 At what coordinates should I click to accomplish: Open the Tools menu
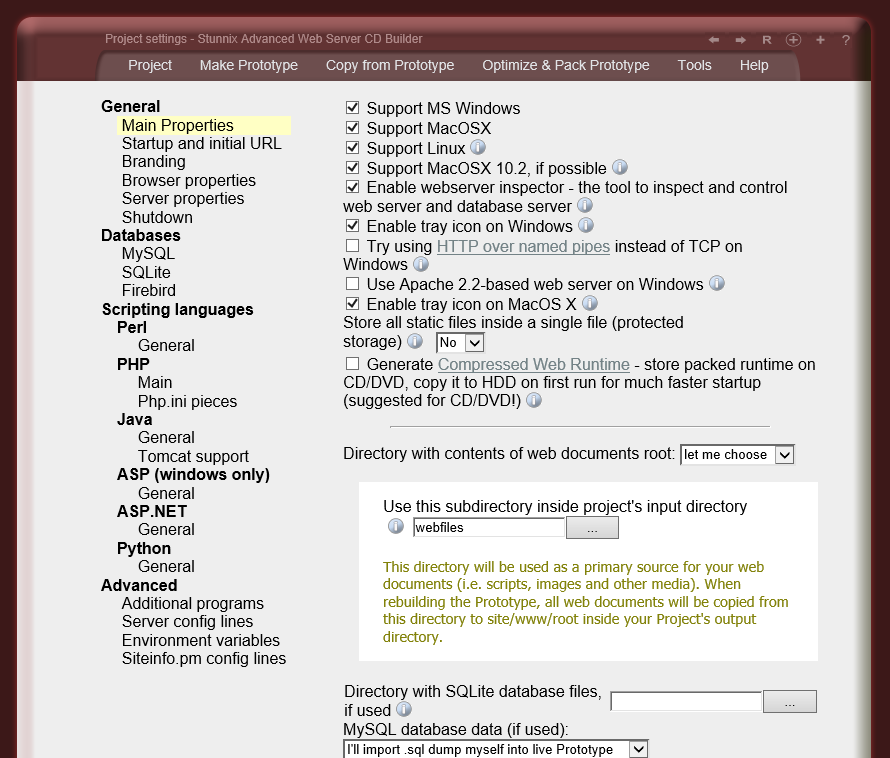pos(694,65)
